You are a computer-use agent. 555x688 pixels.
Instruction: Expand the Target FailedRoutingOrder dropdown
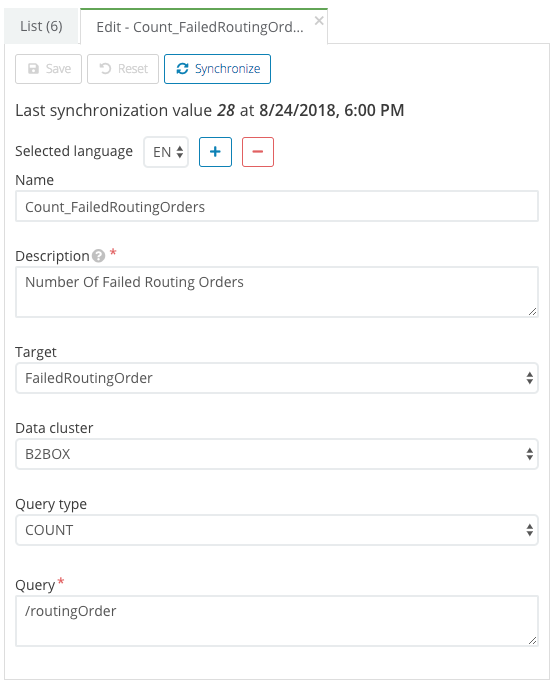tap(277, 378)
